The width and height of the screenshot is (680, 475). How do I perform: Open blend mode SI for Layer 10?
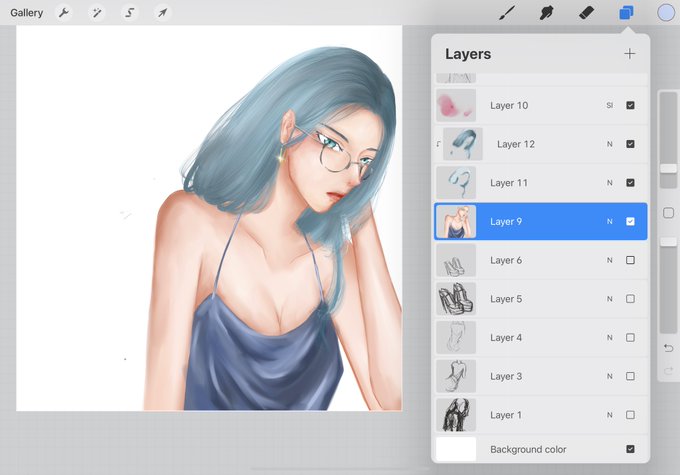pyautogui.click(x=609, y=105)
